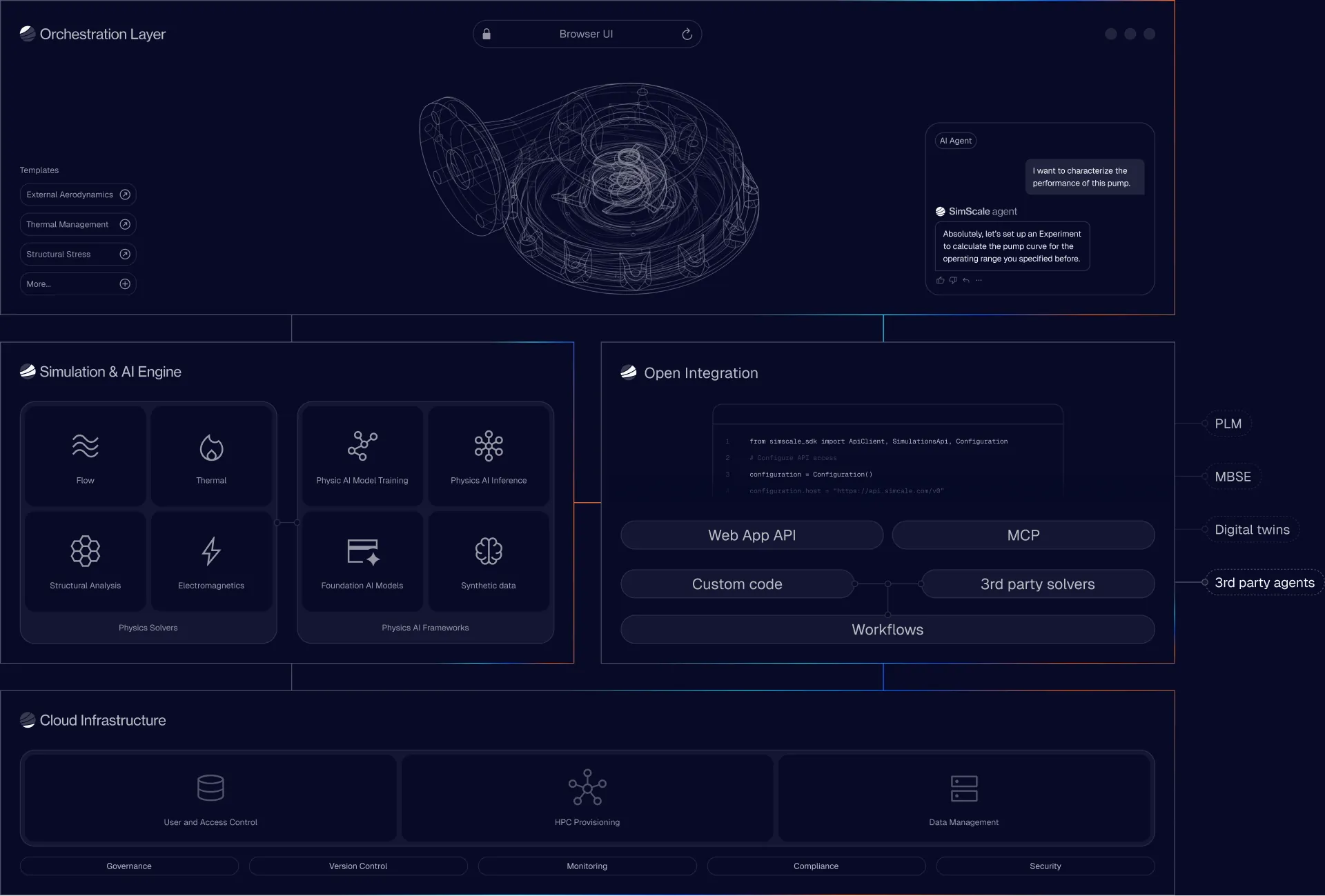1325x896 pixels.
Task: Select the Web App API pill
Action: click(752, 535)
